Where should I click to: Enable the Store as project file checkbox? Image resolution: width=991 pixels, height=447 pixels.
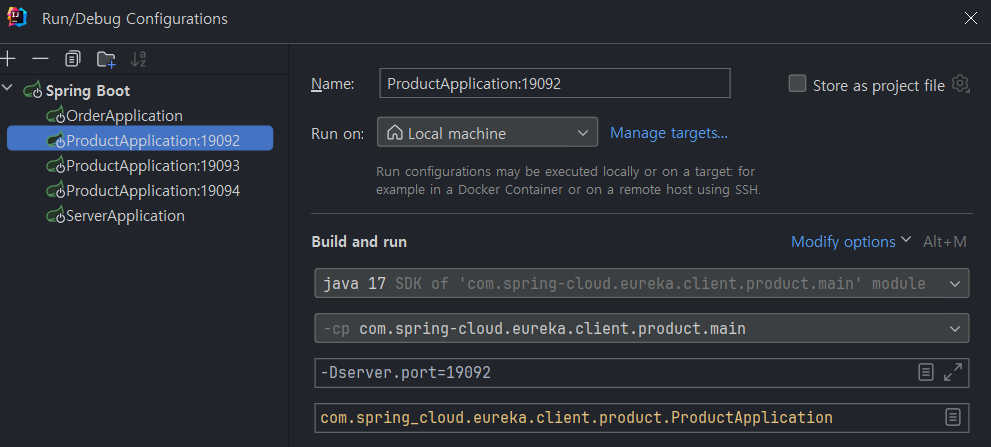[x=797, y=84]
